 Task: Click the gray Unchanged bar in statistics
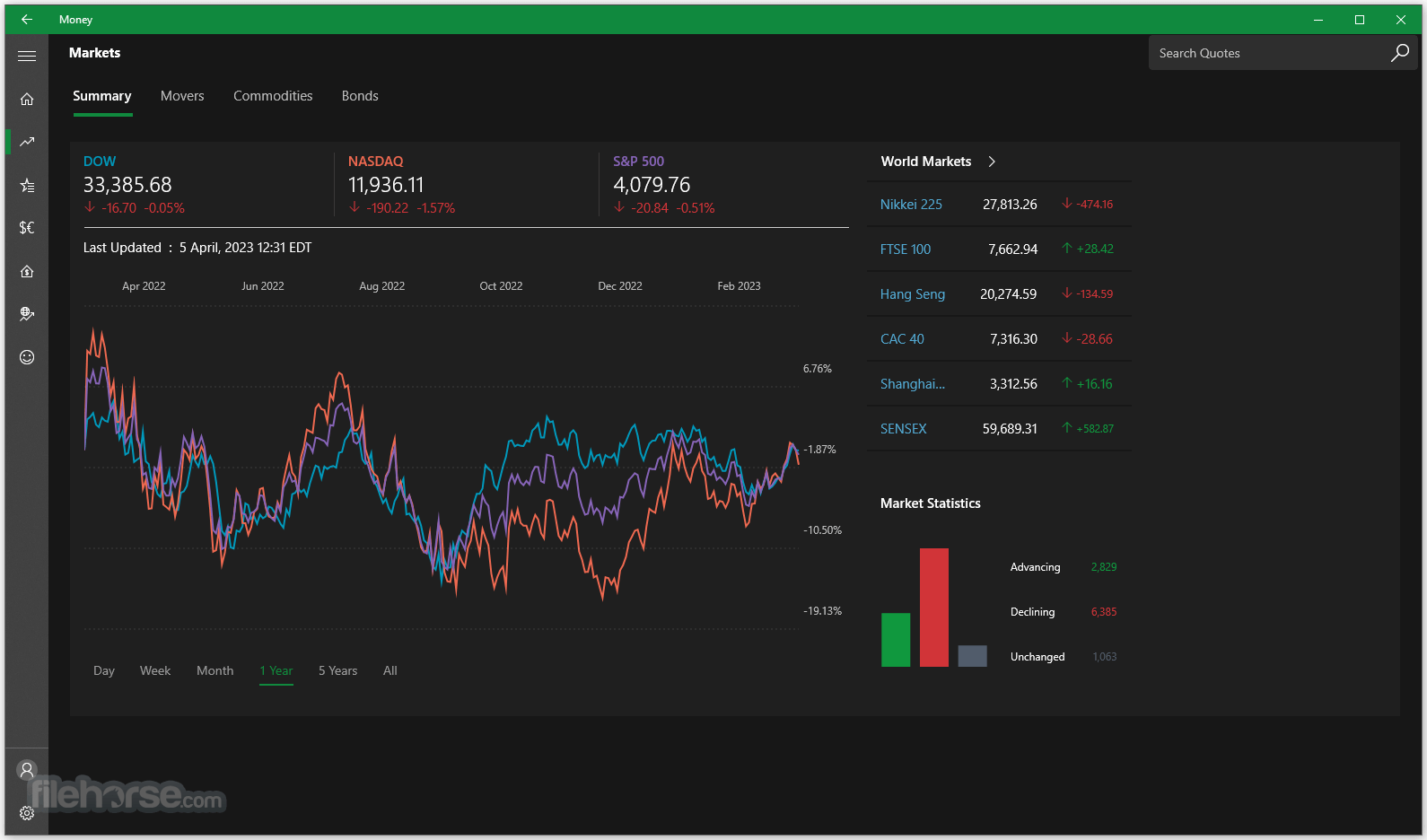point(973,656)
